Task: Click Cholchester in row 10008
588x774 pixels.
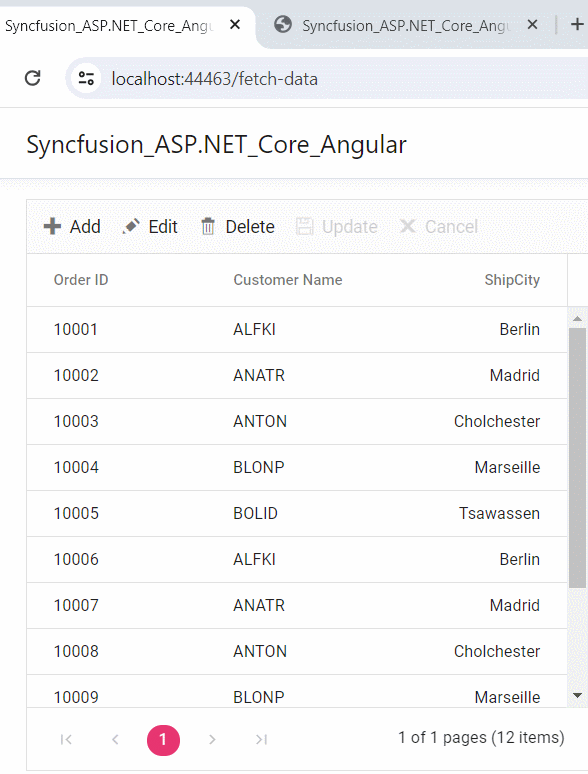Action: (x=497, y=651)
